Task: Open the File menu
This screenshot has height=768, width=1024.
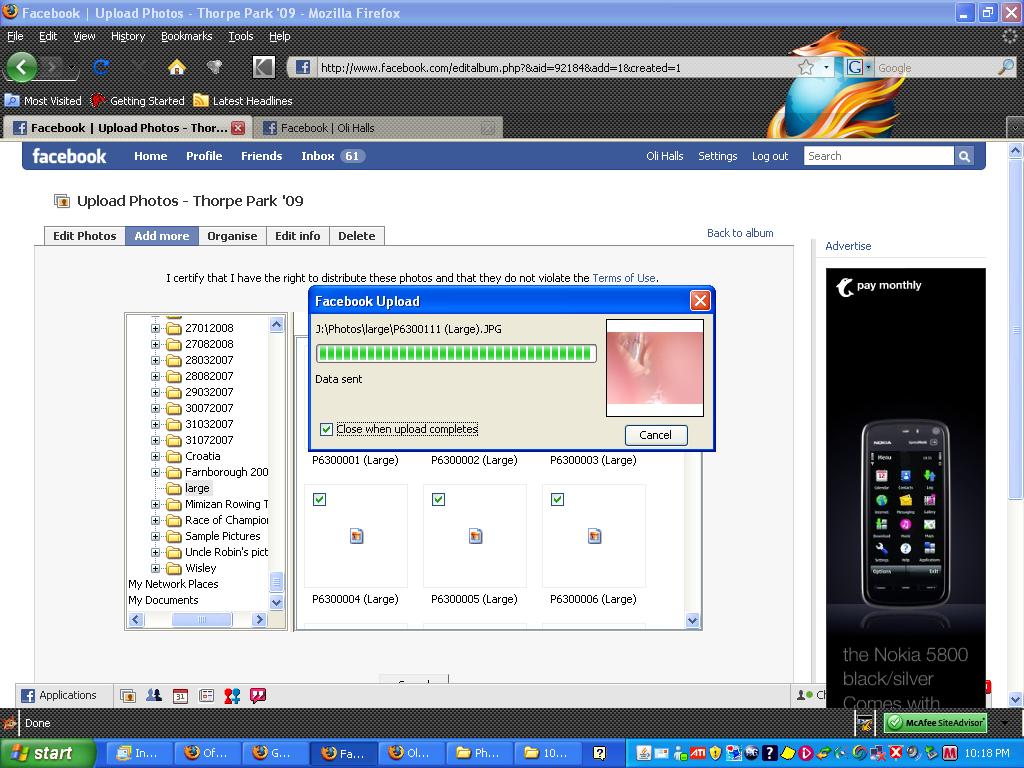Action: (15, 37)
